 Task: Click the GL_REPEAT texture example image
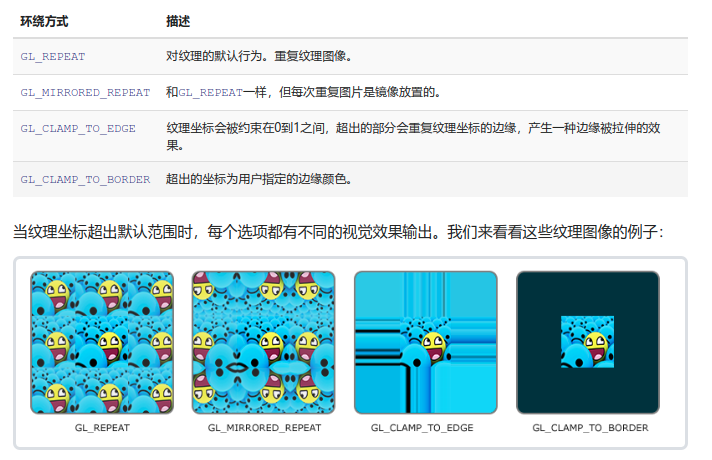[x=102, y=342]
